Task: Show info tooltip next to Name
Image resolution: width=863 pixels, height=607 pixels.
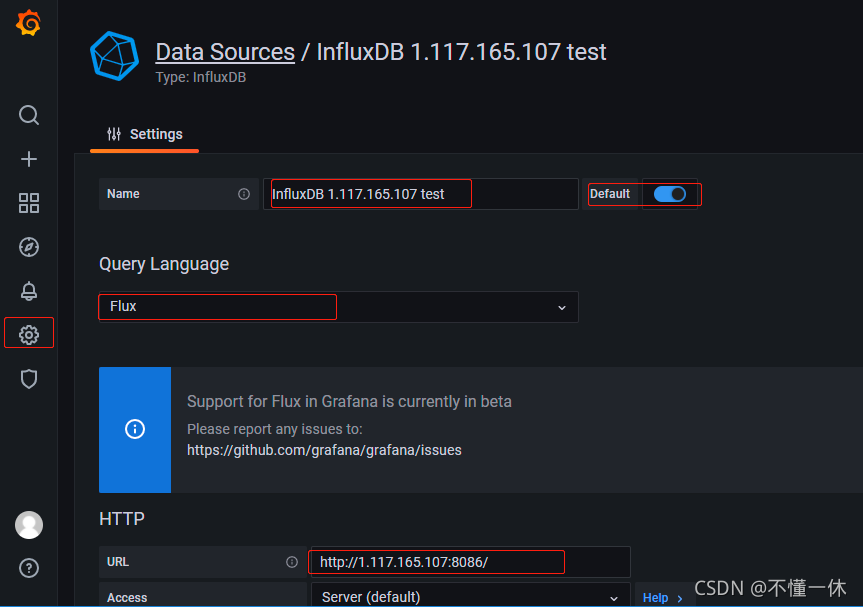Action: click(x=244, y=194)
